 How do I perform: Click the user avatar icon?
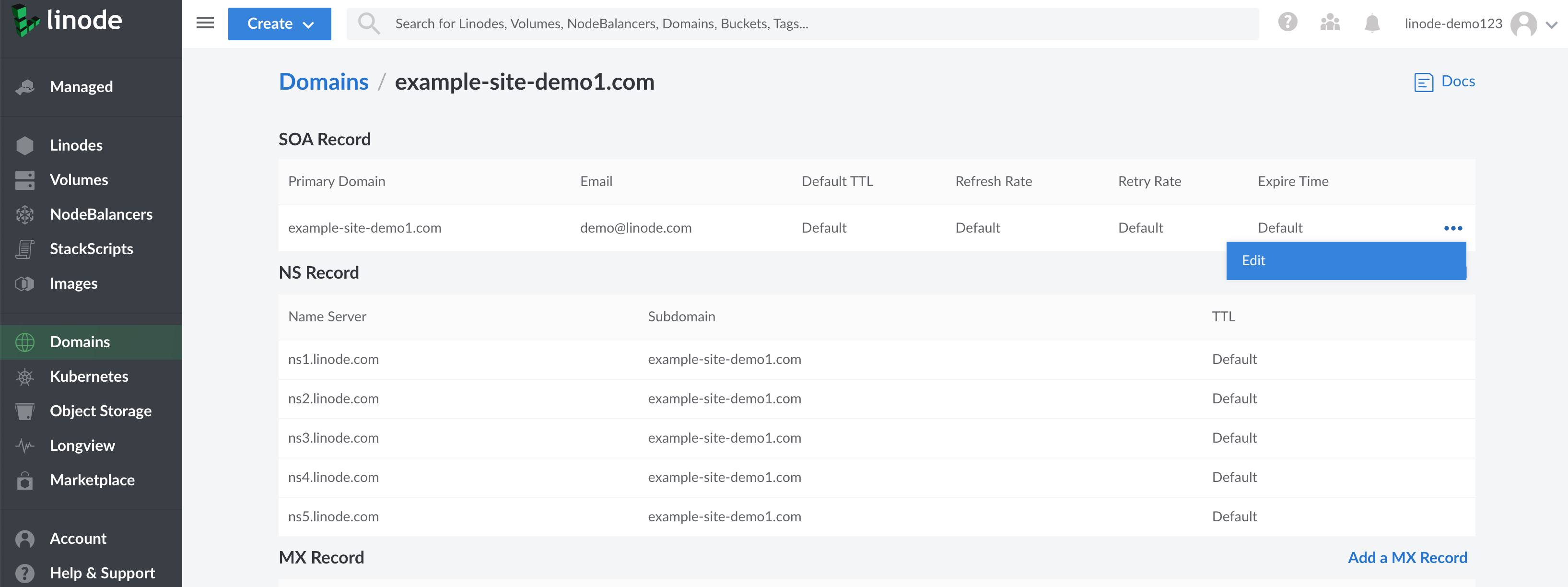click(1523, 24)
